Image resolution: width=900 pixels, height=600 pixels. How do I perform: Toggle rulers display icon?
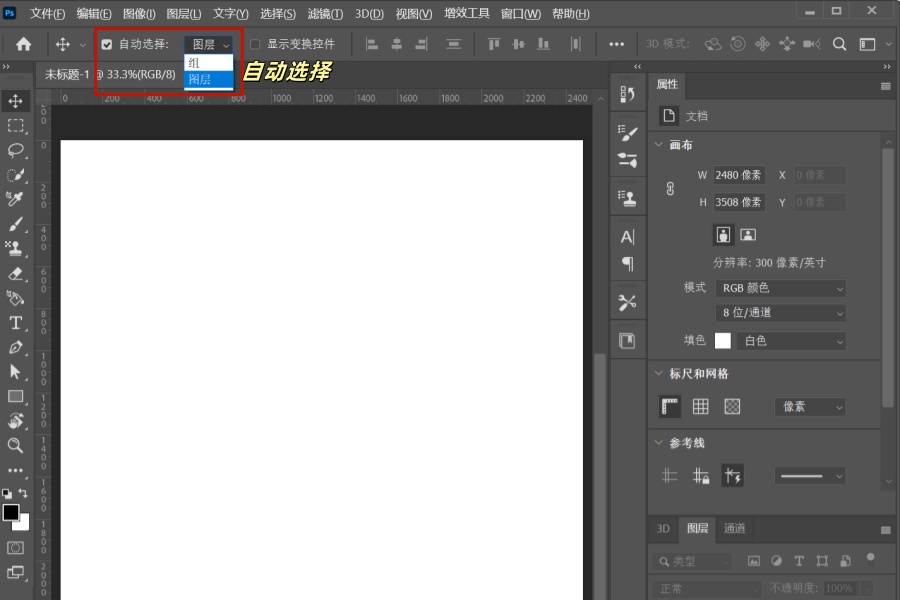coord(670,407)
